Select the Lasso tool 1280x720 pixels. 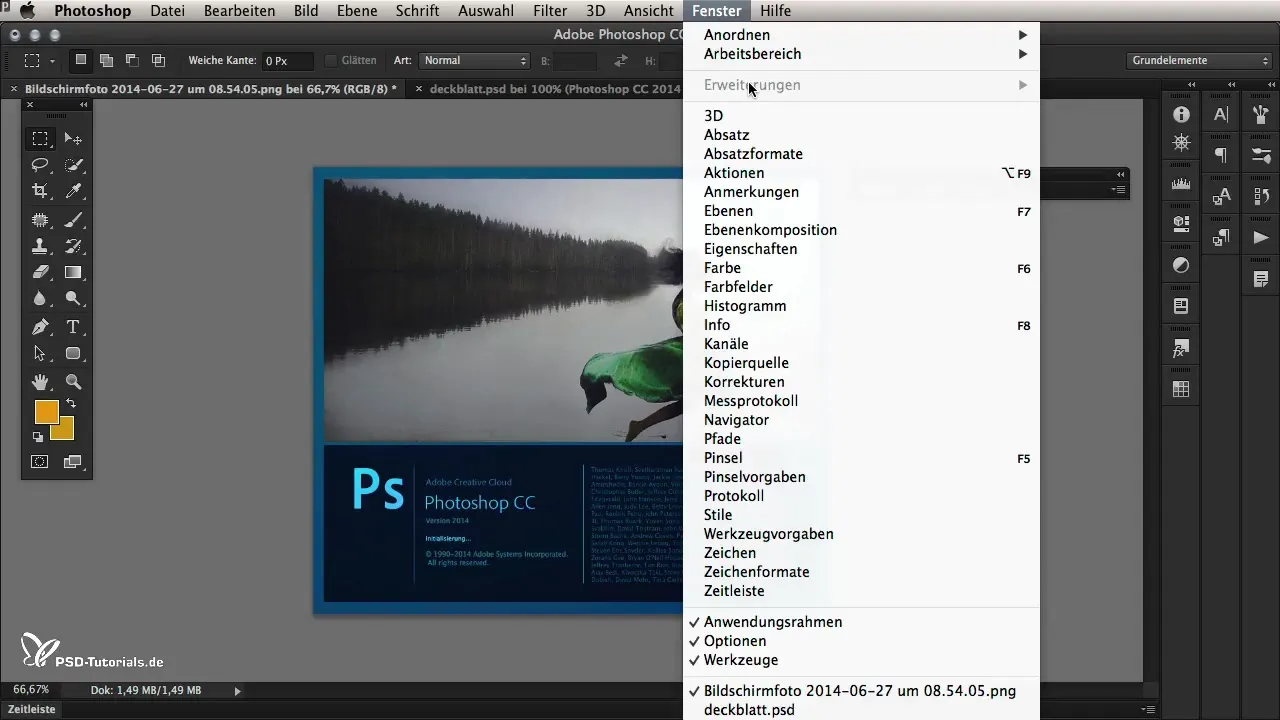[x=40, y=165]
